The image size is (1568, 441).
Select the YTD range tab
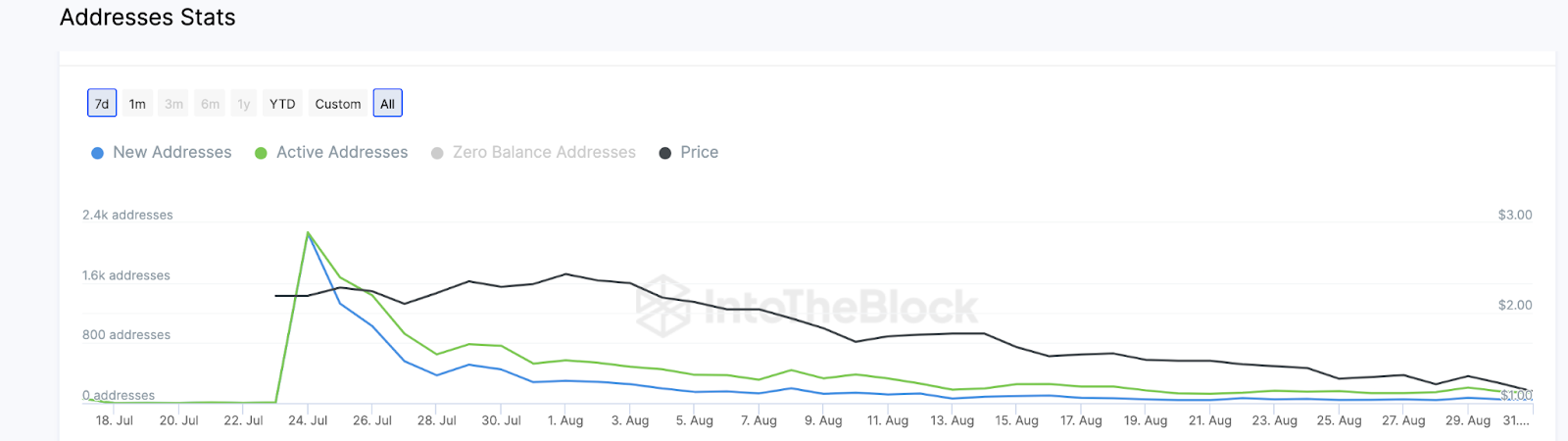pyautogui.click(x=282, y=104)
